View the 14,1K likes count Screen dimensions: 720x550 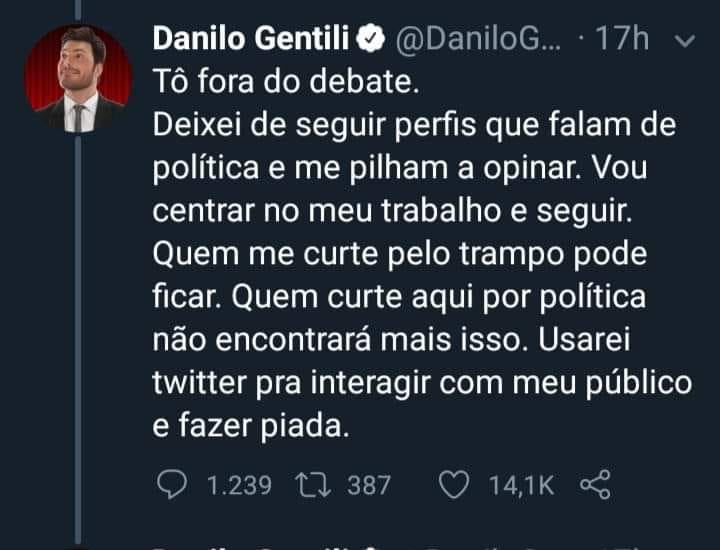pos(521,486)
